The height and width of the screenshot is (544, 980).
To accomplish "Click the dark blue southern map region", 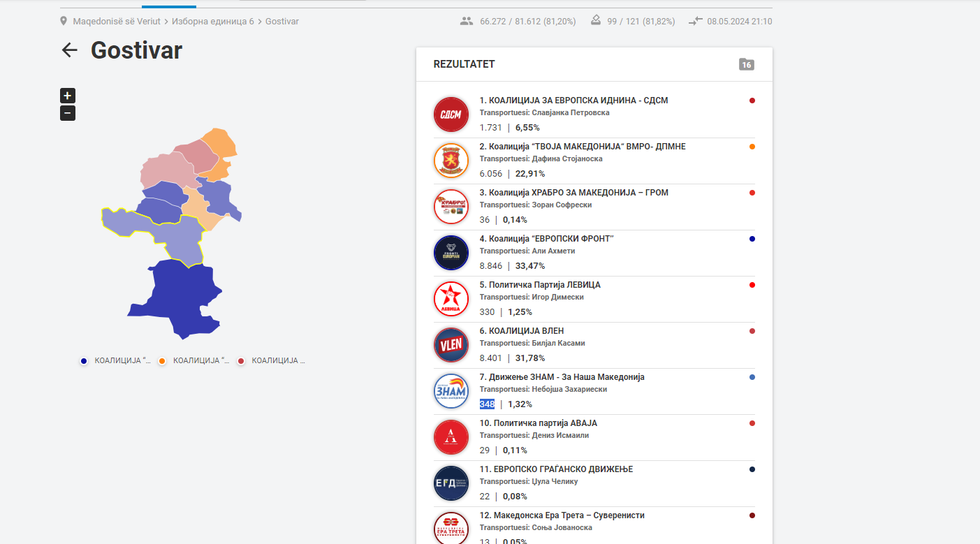I will tap(175, 295).
